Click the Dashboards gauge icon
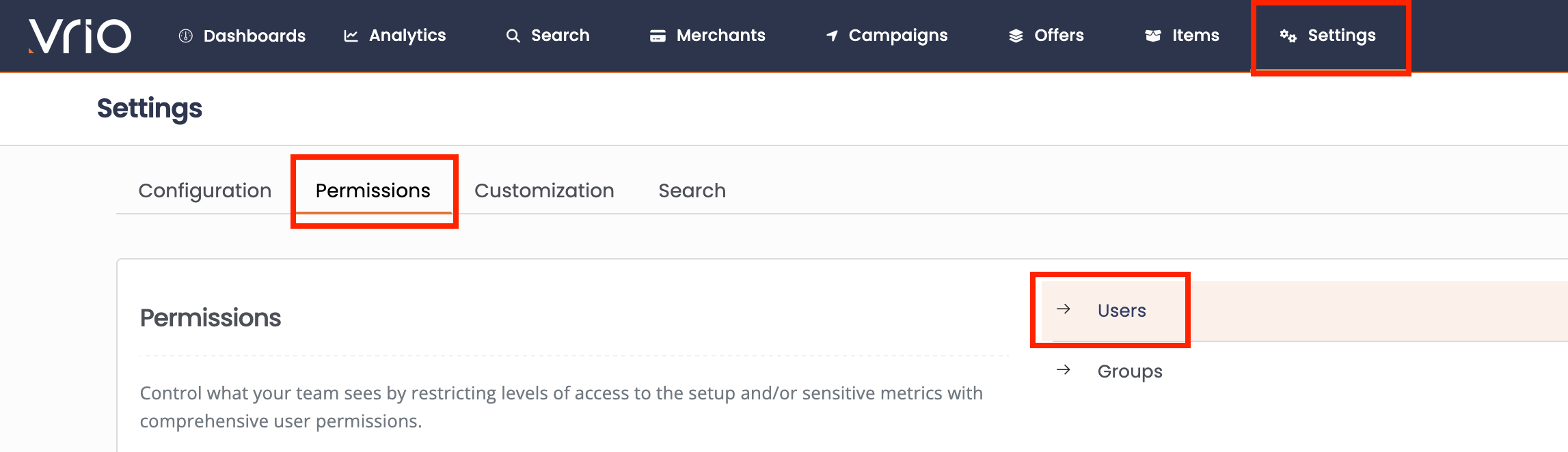Image resolution: width=1568 pixels, height=452 pixels. 185,36
